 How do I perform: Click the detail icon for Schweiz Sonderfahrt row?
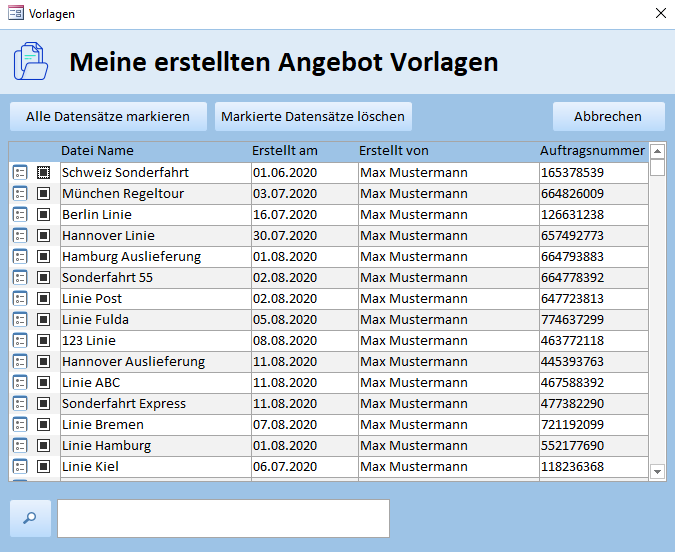[x=20, y=173]
